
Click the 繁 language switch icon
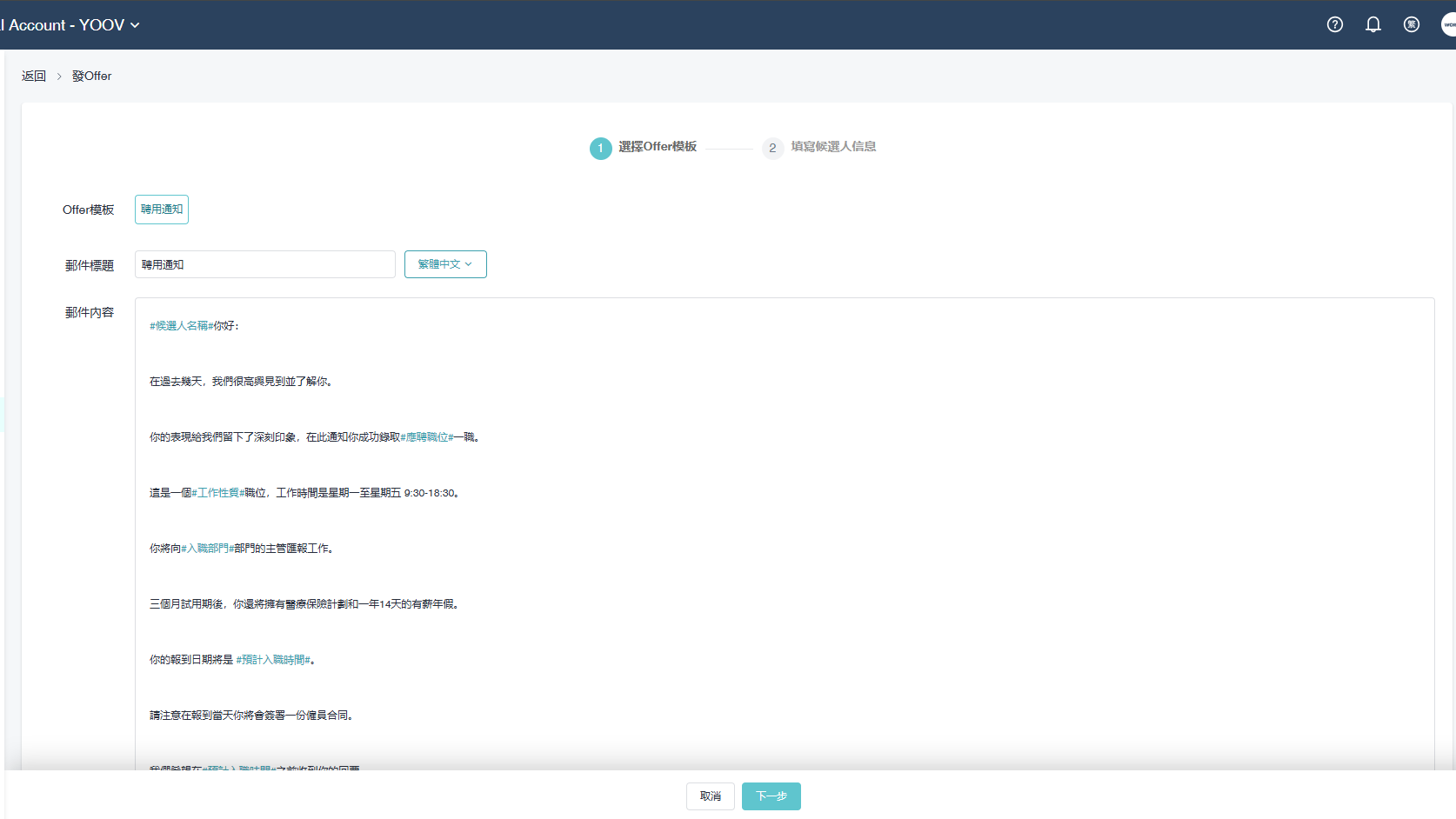1411,24
